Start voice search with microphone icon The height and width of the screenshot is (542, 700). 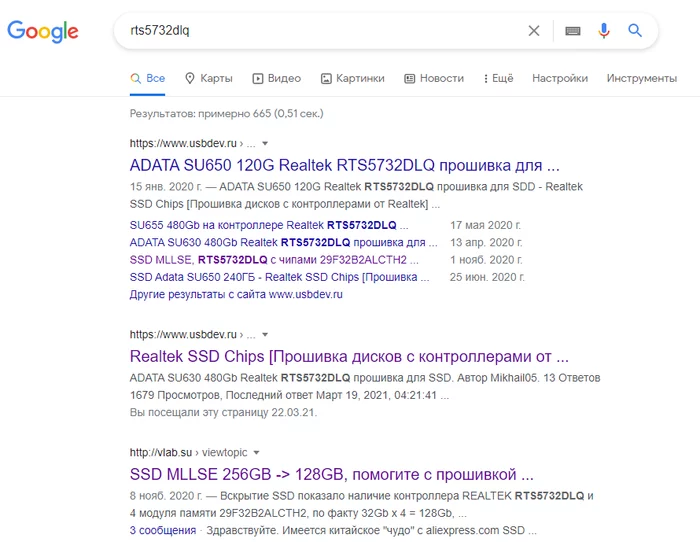tap(604, 31)
